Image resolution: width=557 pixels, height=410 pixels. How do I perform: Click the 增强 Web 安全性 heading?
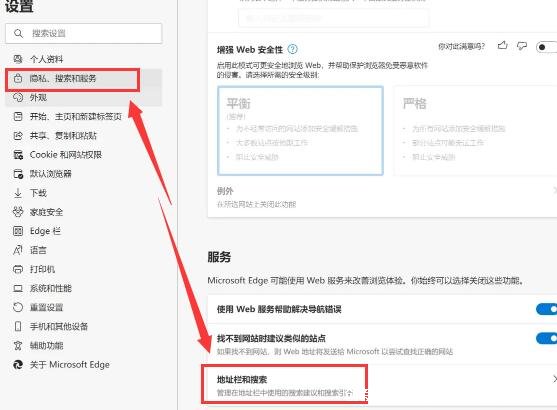pos(250,49)
